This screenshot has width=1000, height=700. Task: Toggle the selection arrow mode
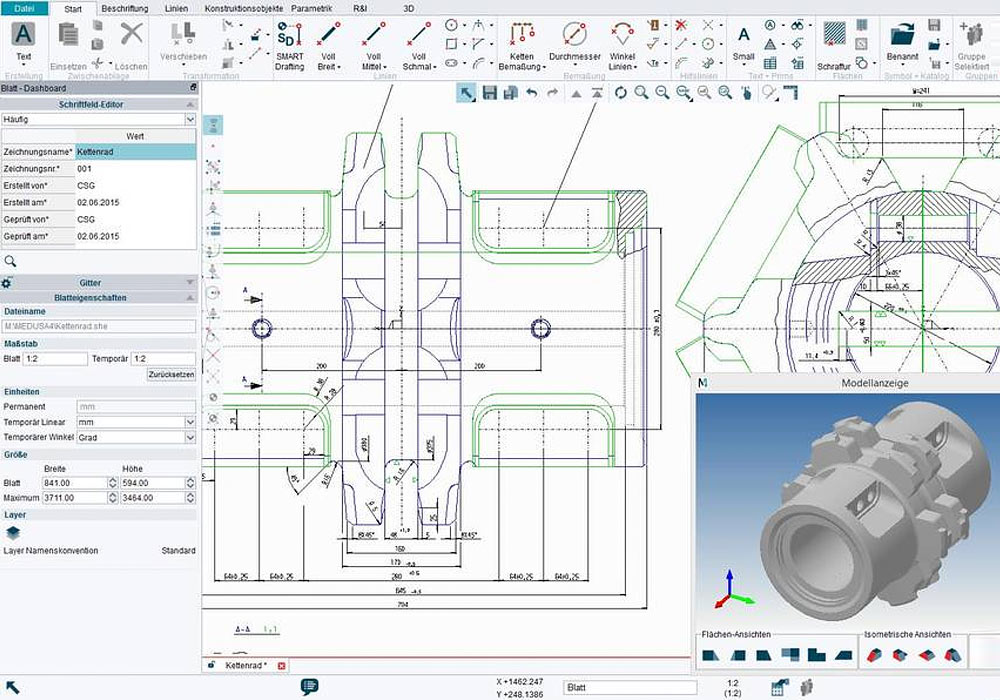[x=465, y=91]
